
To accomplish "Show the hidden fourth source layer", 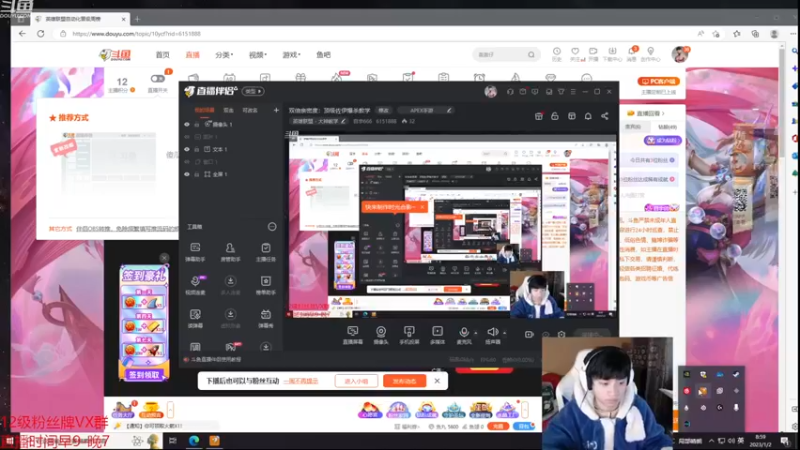I will pyautogui.click(x=187, y=162).
